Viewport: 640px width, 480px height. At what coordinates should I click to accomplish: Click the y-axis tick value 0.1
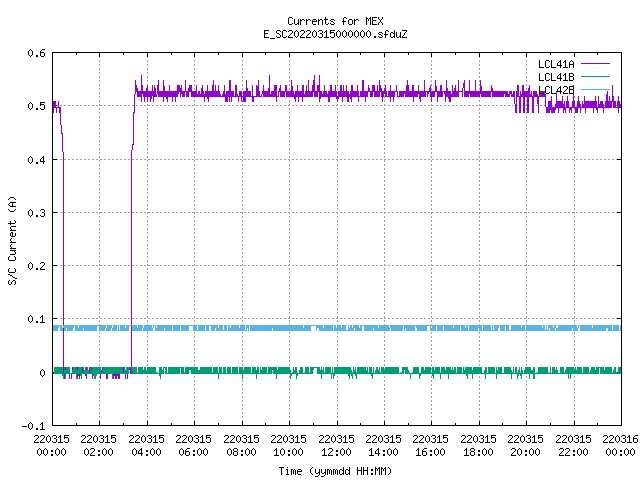click(x=36, y=319)
